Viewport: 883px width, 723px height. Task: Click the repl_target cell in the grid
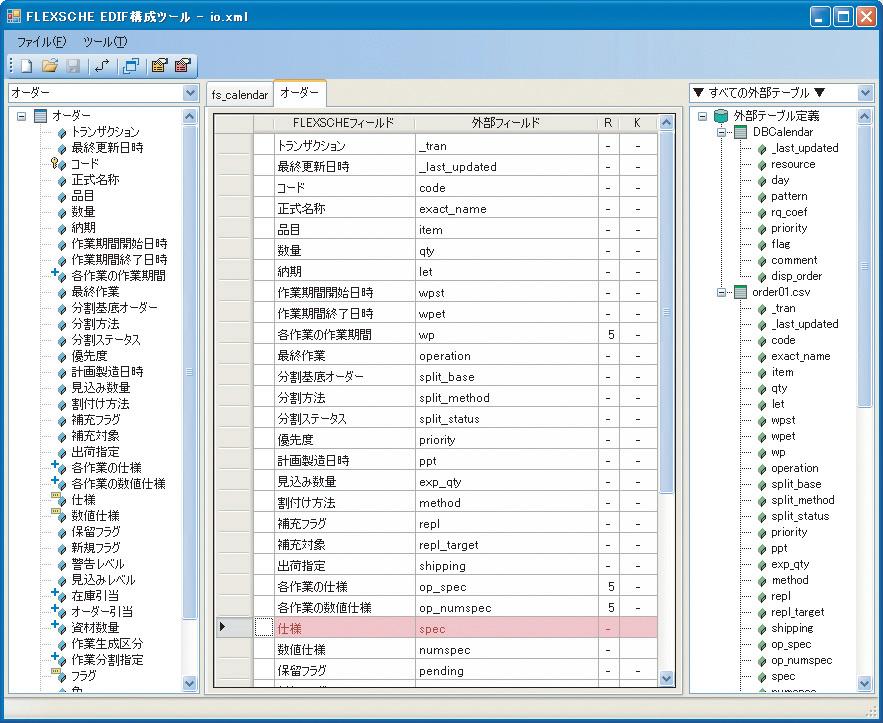point(507,545)
